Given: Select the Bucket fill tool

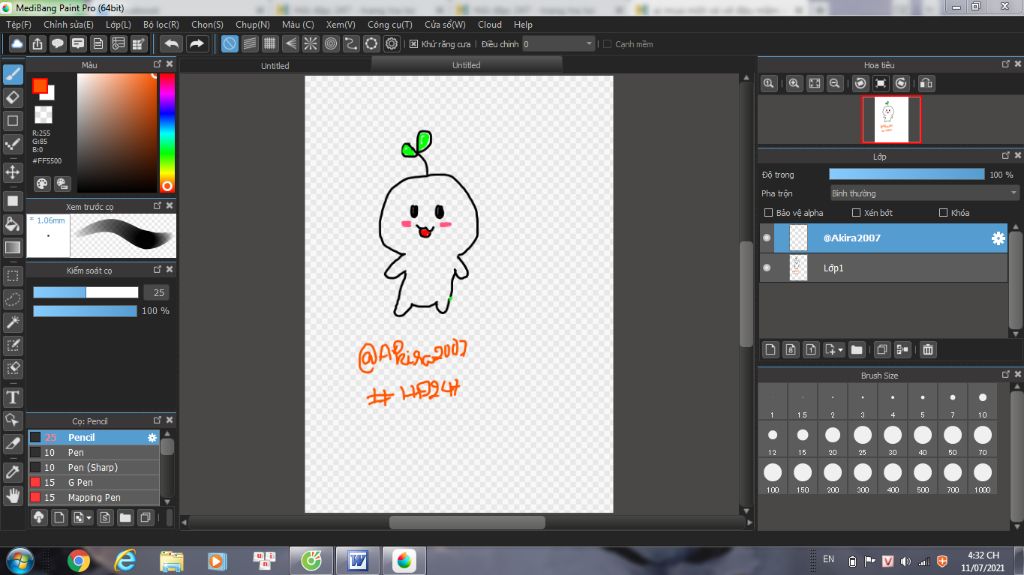Looking at the screenshot, I should (13, 224).
